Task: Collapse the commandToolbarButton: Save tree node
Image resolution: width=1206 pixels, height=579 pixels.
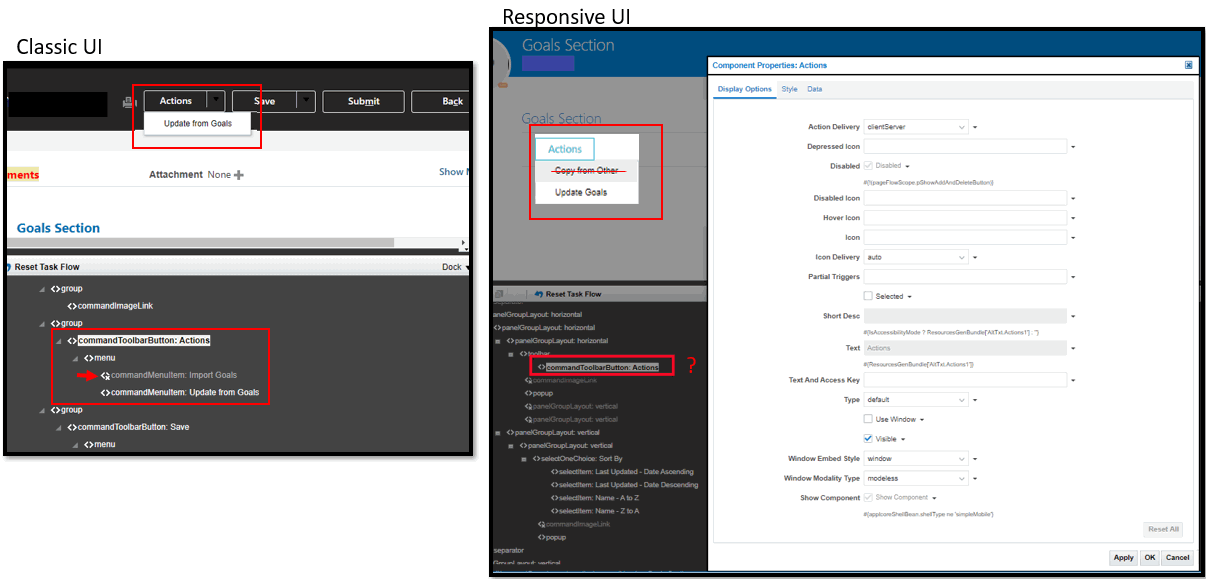Action: coord(59,427)
